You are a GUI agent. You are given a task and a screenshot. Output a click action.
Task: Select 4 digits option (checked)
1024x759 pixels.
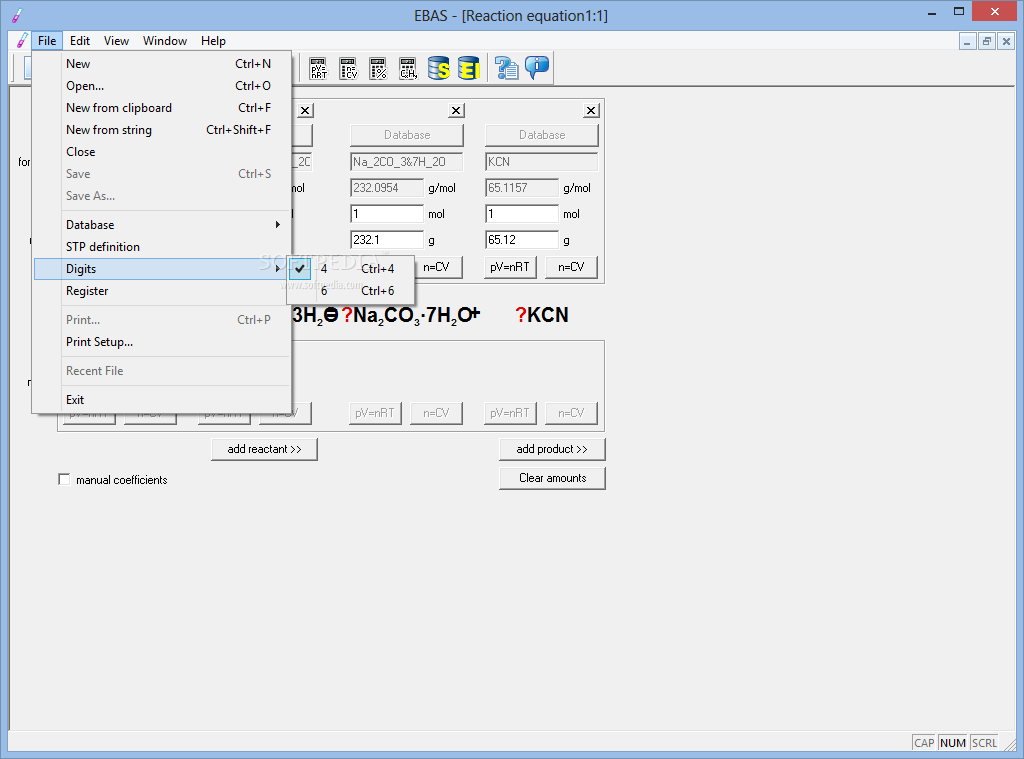(350, 268)
